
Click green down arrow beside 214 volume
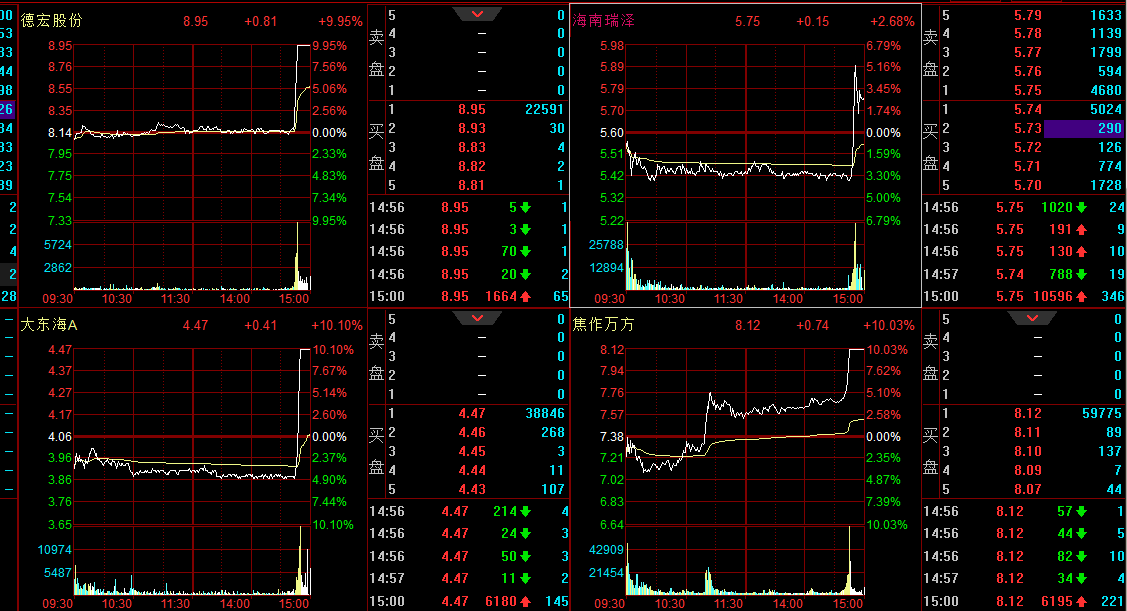point(525,512)
